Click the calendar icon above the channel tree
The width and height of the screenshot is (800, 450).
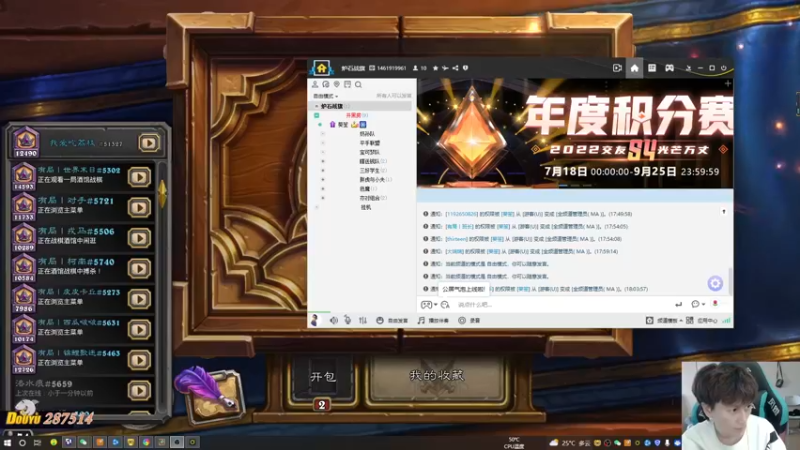[x=347, y=84]
